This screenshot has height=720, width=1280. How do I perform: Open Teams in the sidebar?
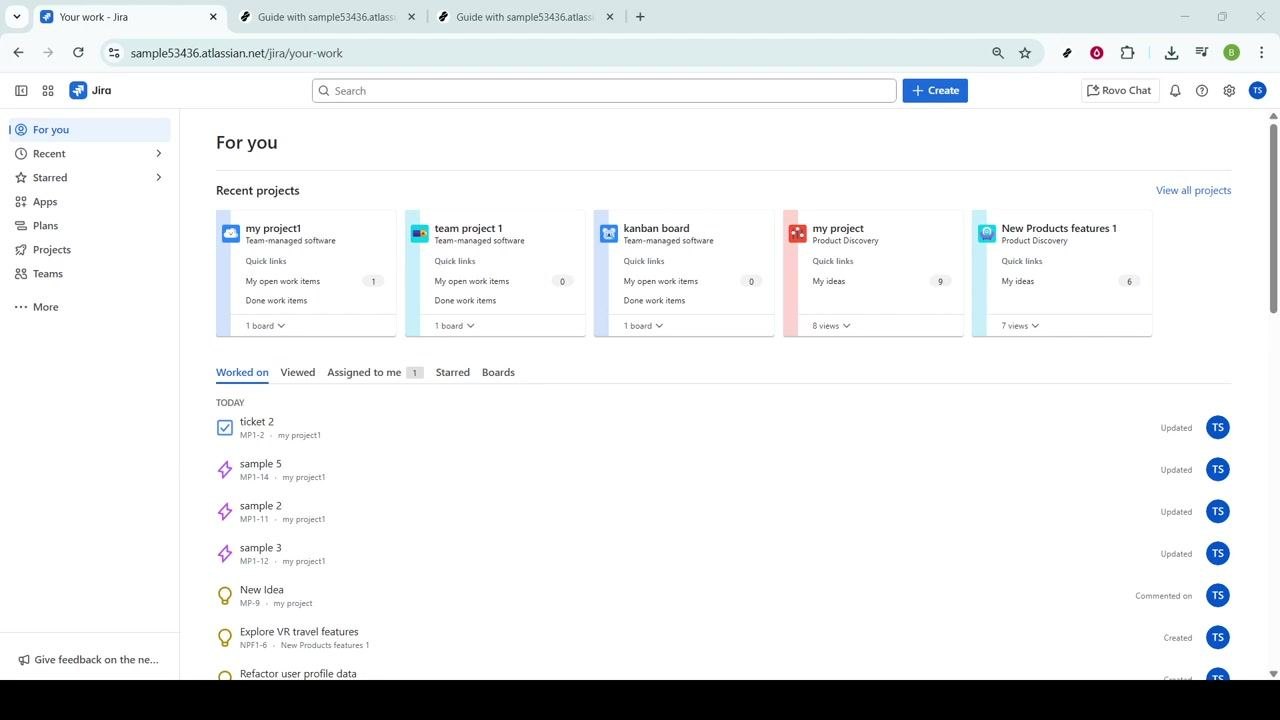tap(90, 274)
